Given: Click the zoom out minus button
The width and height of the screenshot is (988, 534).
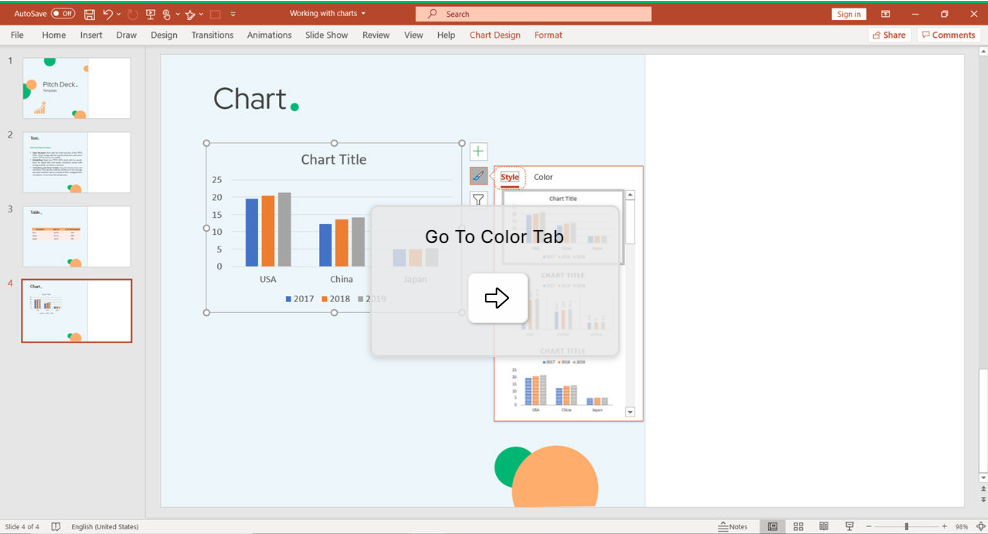Looking at the screenshot, I should click(x=869, y=526).
